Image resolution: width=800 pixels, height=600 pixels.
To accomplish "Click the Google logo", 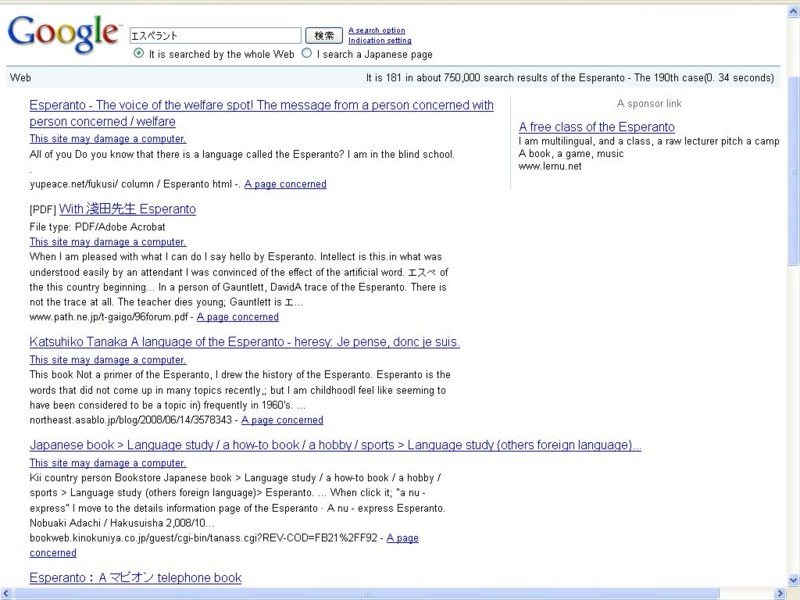I will pos(63,34).
